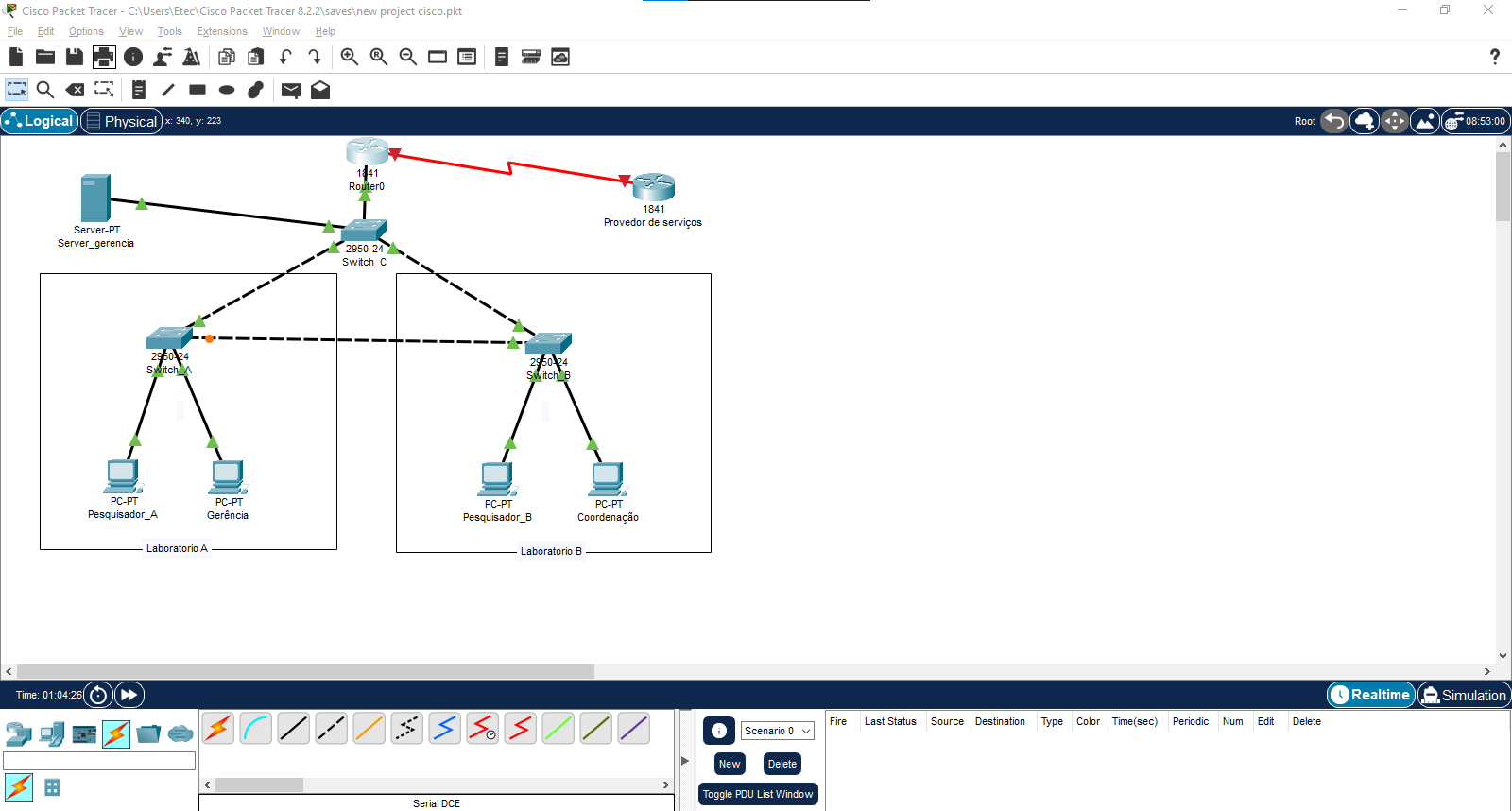The height and width of the screenshot is (811, 1512).
Task: Select the Draw Ellipse tool
Action: pos(227,90)
